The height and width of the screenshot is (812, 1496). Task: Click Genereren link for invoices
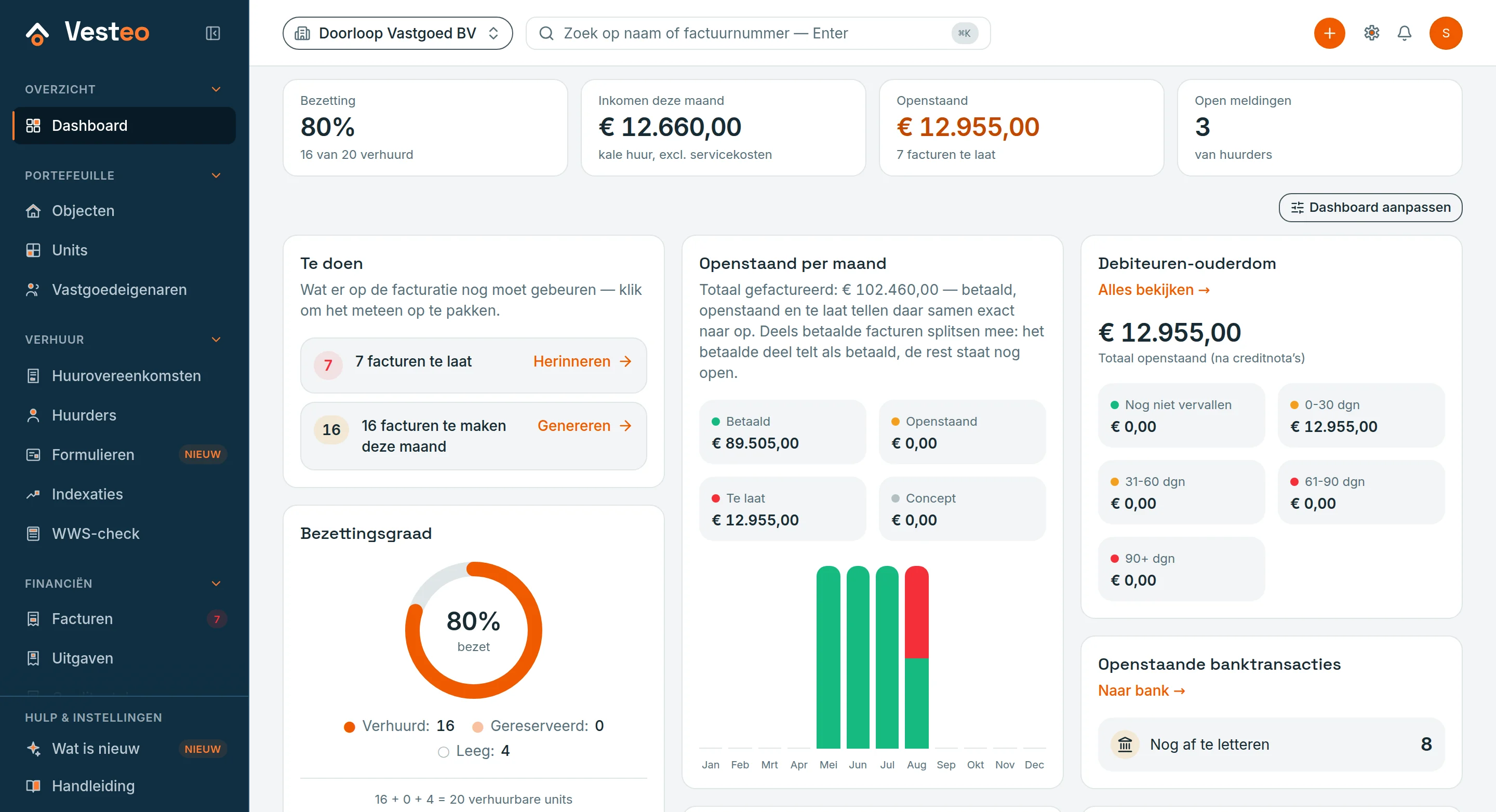point(584,425)
